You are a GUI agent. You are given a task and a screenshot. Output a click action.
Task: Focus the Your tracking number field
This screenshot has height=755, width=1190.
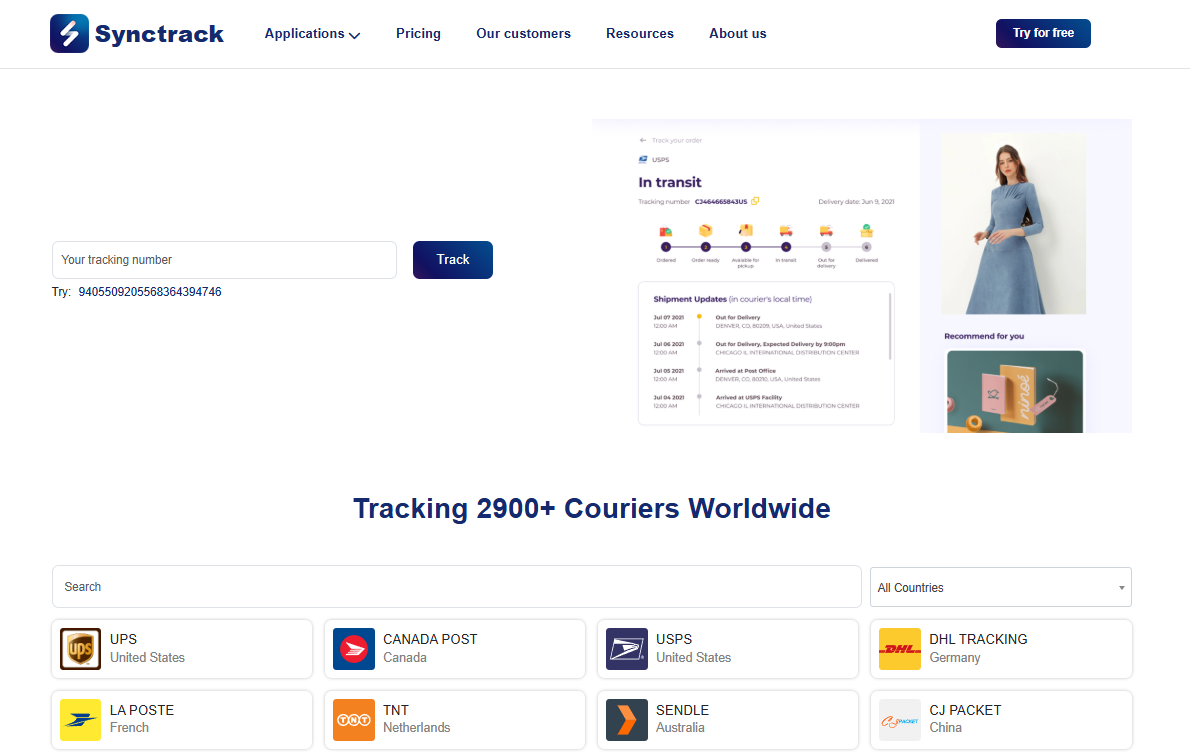(x=224, y=260)
